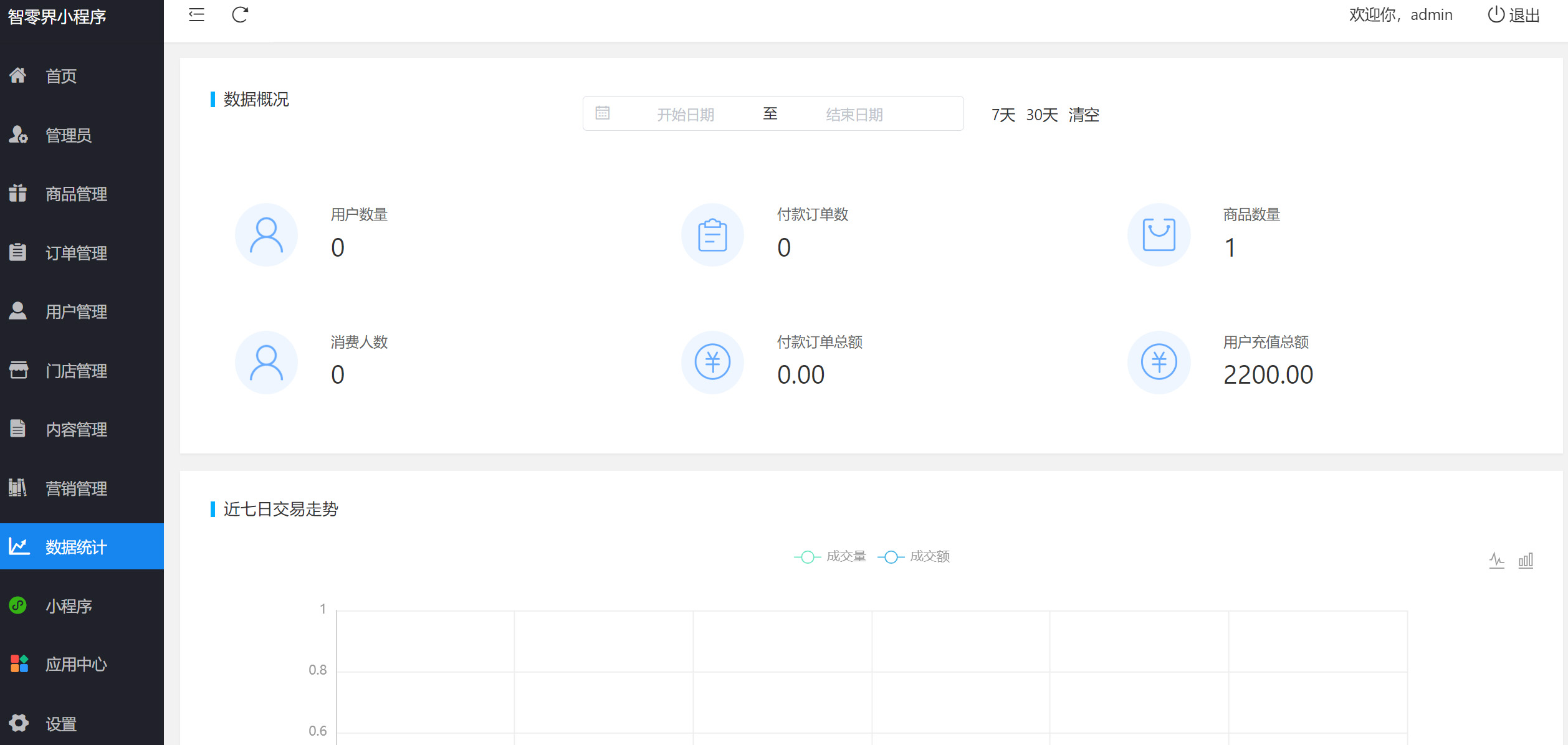Expand the 设置 sidebar section
This screenshot has width=1568, height=745.
60,724
